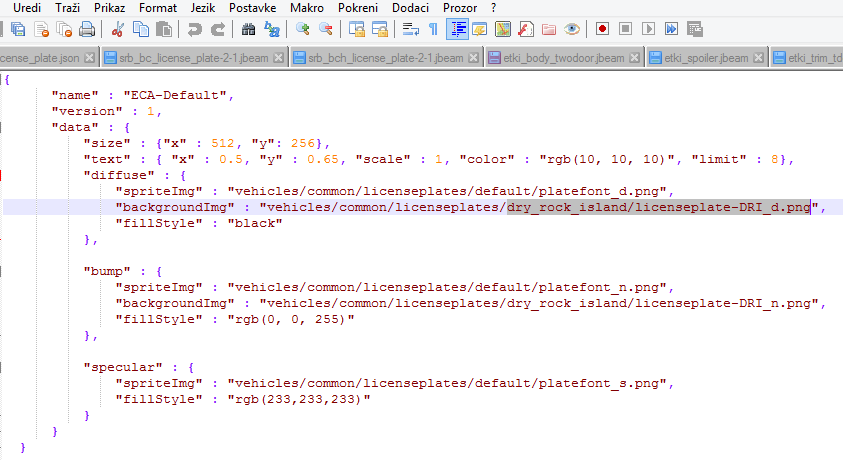Open the Dodaci menu
Image resolution: width=843 pixels, height=460 pixels.
411,8
